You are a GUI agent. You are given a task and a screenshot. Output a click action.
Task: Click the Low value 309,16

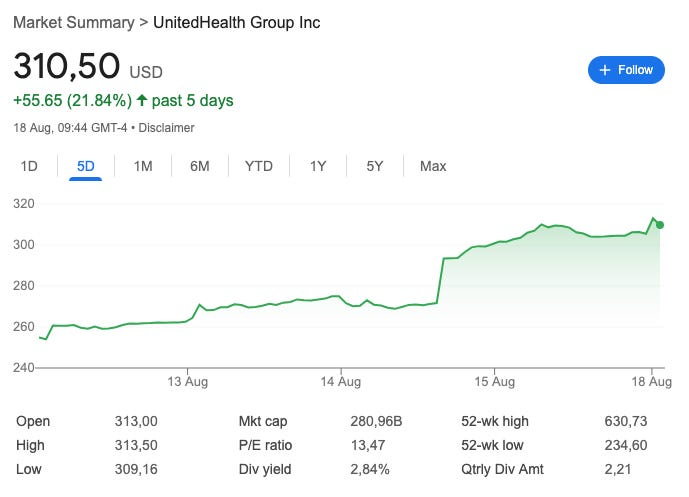click(136, 469)
